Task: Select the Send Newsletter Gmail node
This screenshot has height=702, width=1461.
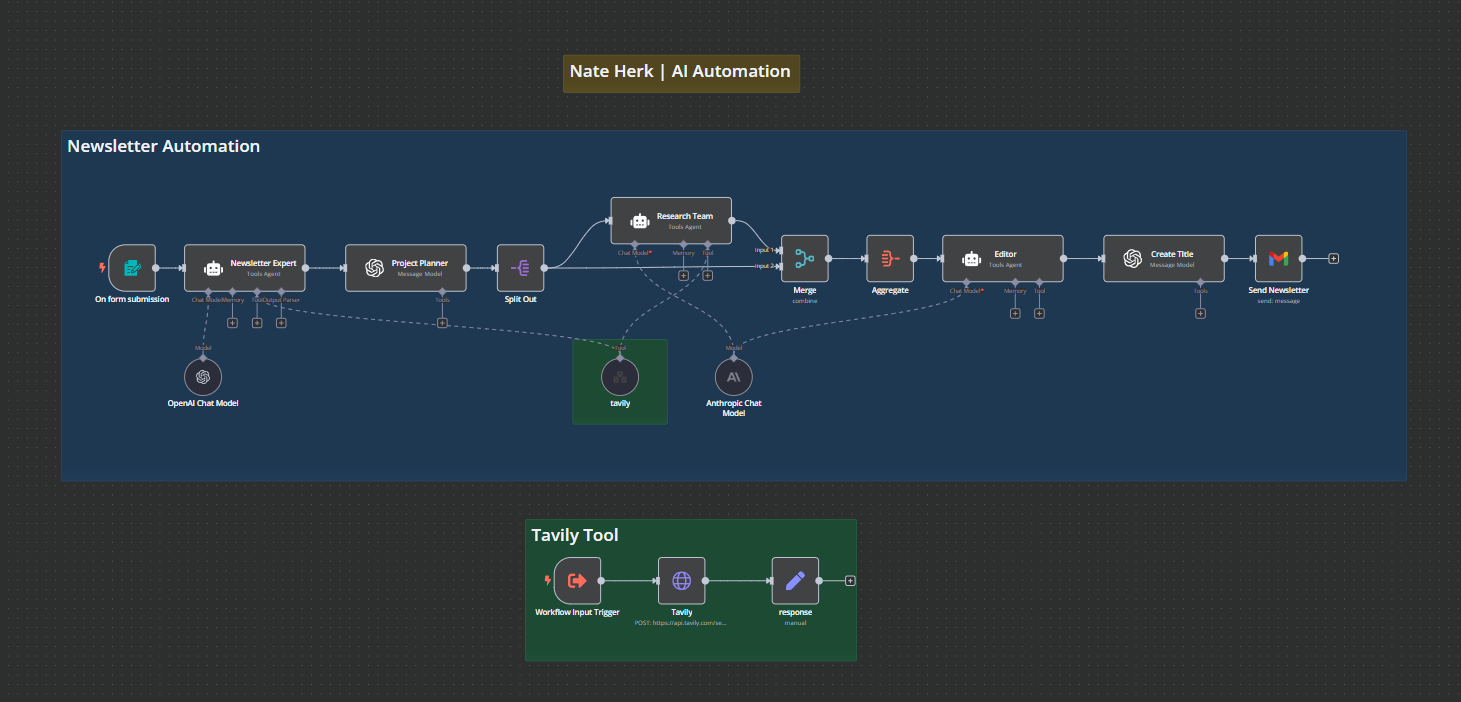Action: [1278, 259]
